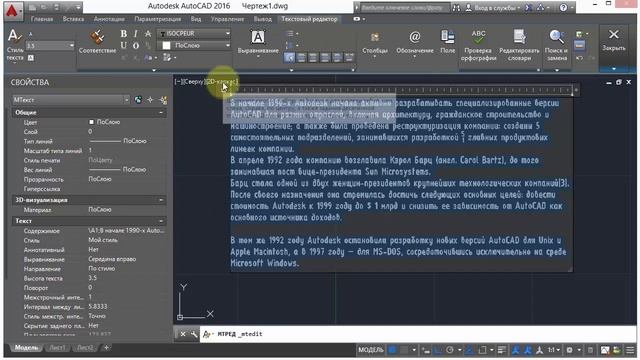The height and width of the screenshot is (360, 640).
Task: Toggle the default left paragraph alignment button
Action: tap(289, 58)
